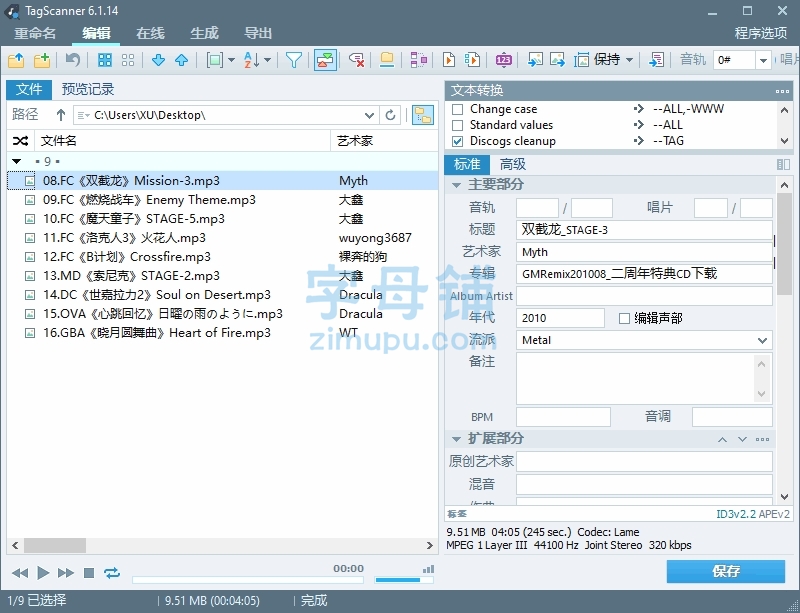Click the filter funnel icon
The height and width of the screenshot is (613, 800).
(x=294, y=60)
